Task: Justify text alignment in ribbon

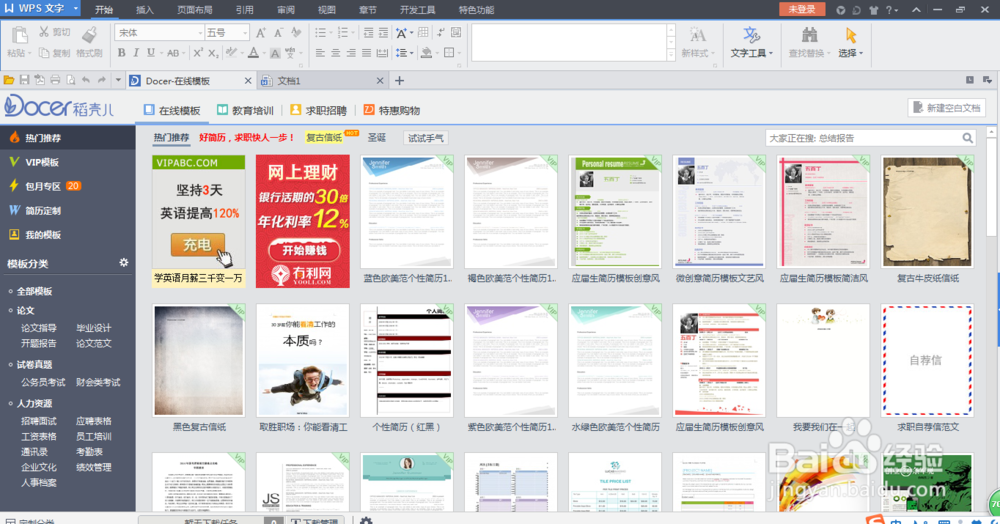Action: tap(366, 53)
